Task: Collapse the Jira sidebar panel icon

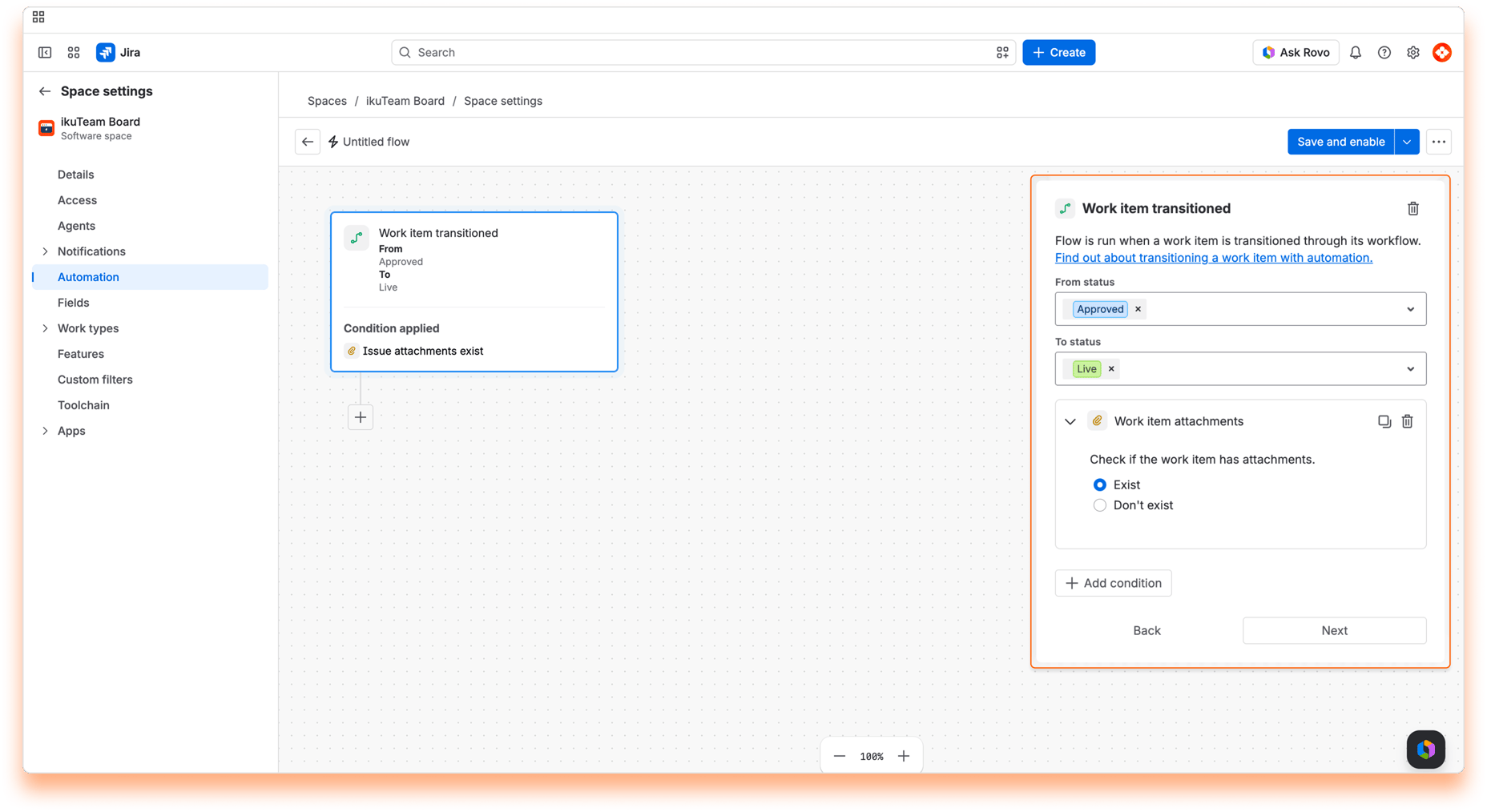Action: (x=45, y=53)
